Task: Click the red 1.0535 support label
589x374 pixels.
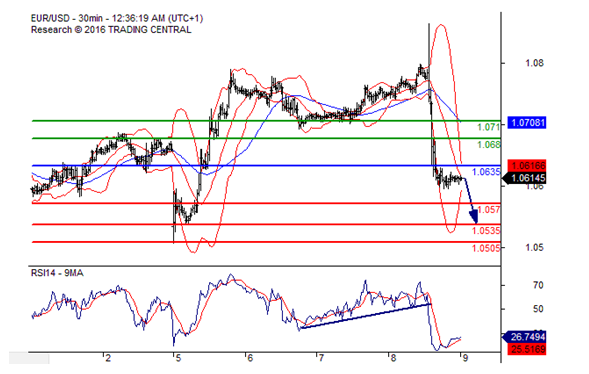Action: coord(486,231)
